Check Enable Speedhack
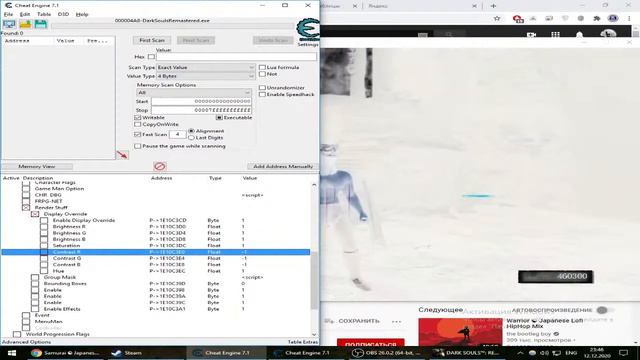 tap(262, 94)
